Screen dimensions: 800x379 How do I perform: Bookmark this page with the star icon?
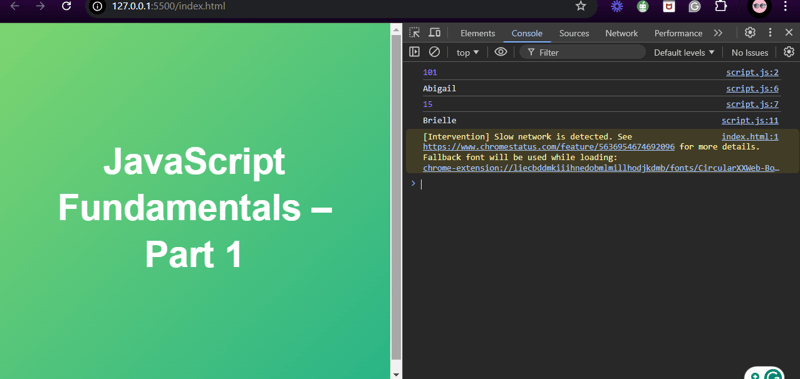(x=581, y=6)
